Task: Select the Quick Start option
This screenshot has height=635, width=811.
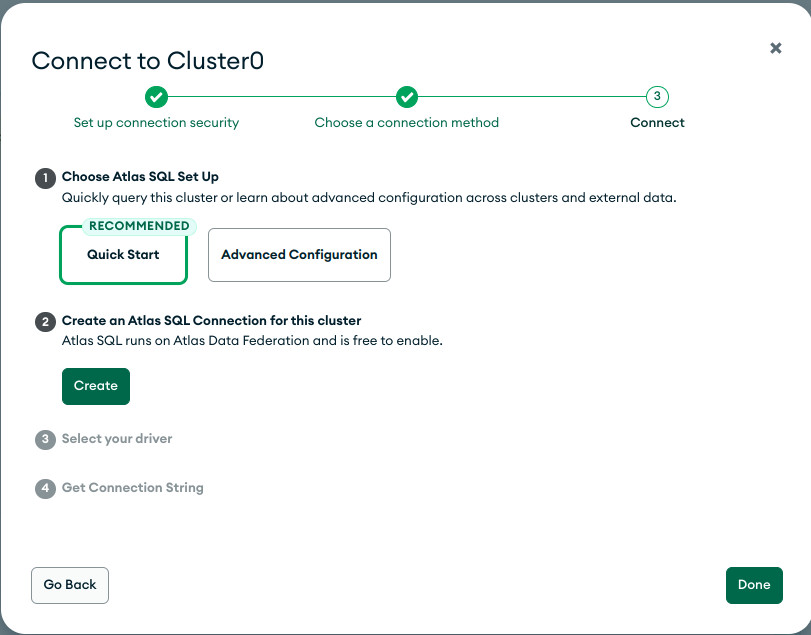Action: point(123,254)
